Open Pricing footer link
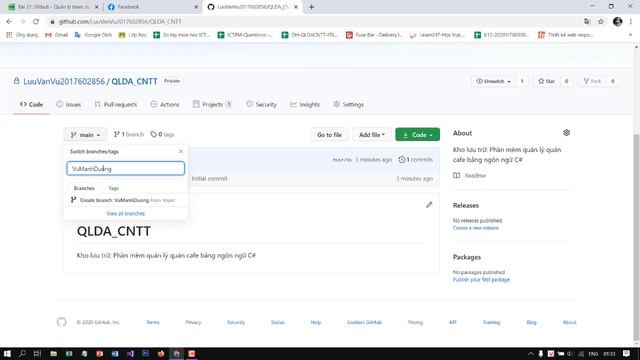 click(x=415, y=322)
